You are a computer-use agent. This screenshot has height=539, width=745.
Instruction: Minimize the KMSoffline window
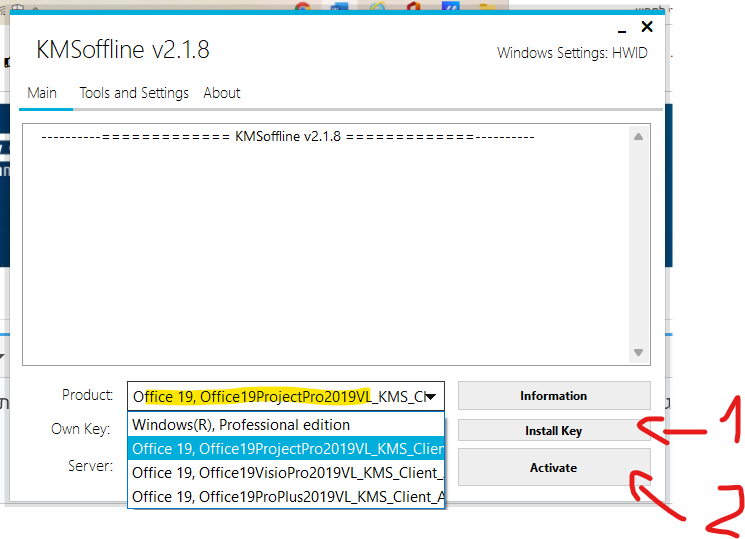click(x=622, y=29)
